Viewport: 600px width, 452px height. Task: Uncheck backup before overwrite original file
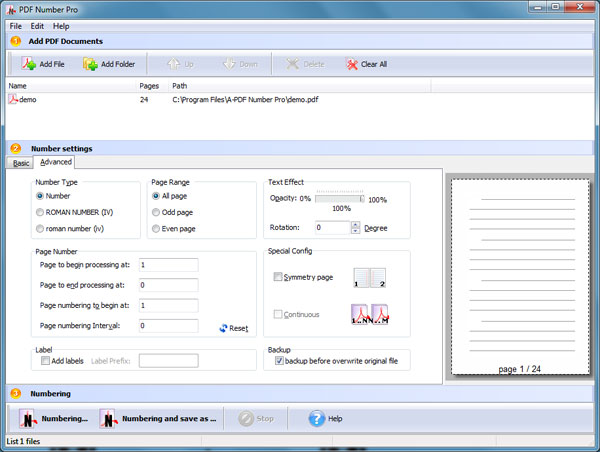tap(279, 361)
